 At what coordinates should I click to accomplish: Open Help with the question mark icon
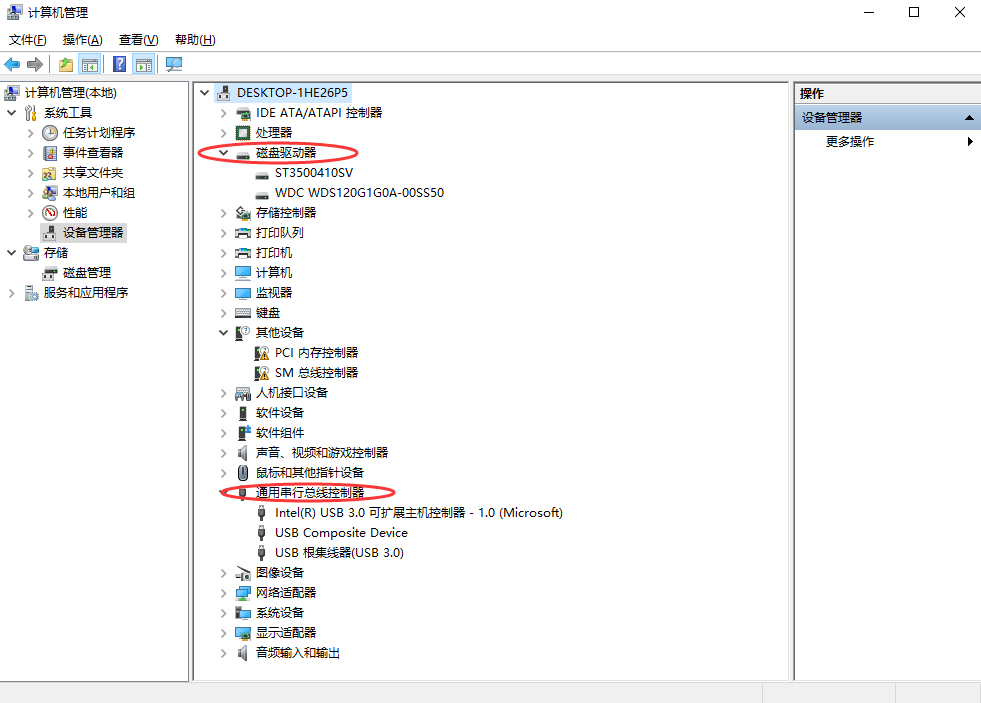(x=119, y=65)
